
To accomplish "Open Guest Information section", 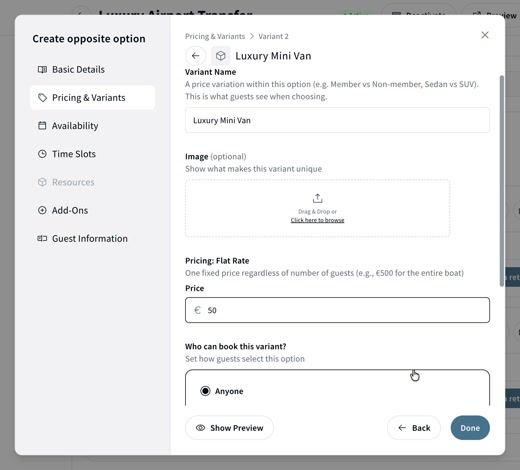I will [93, 239].
